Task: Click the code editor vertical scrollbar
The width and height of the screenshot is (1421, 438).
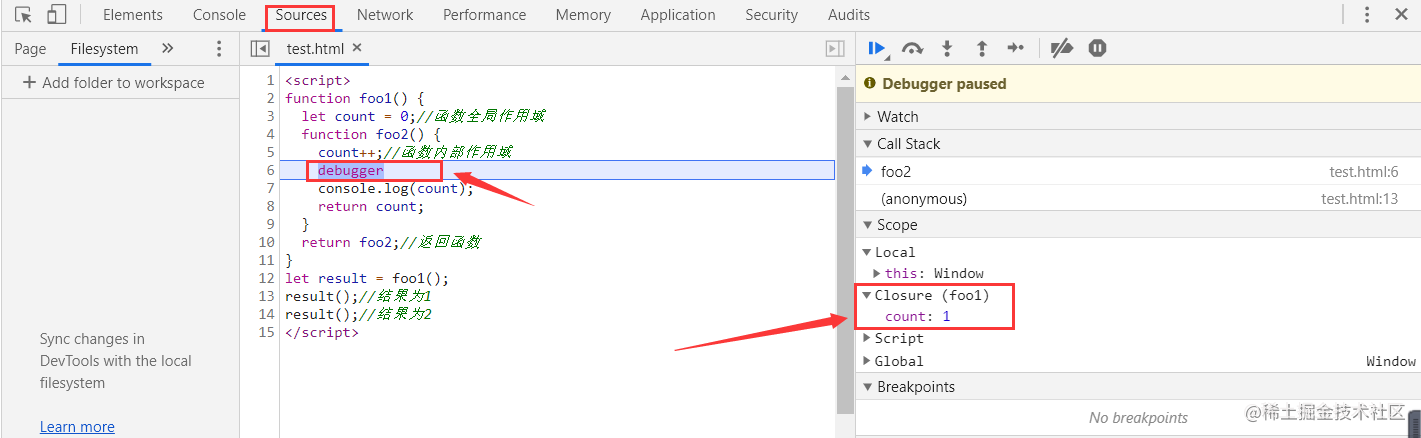Action: click(x=845, y=250)
